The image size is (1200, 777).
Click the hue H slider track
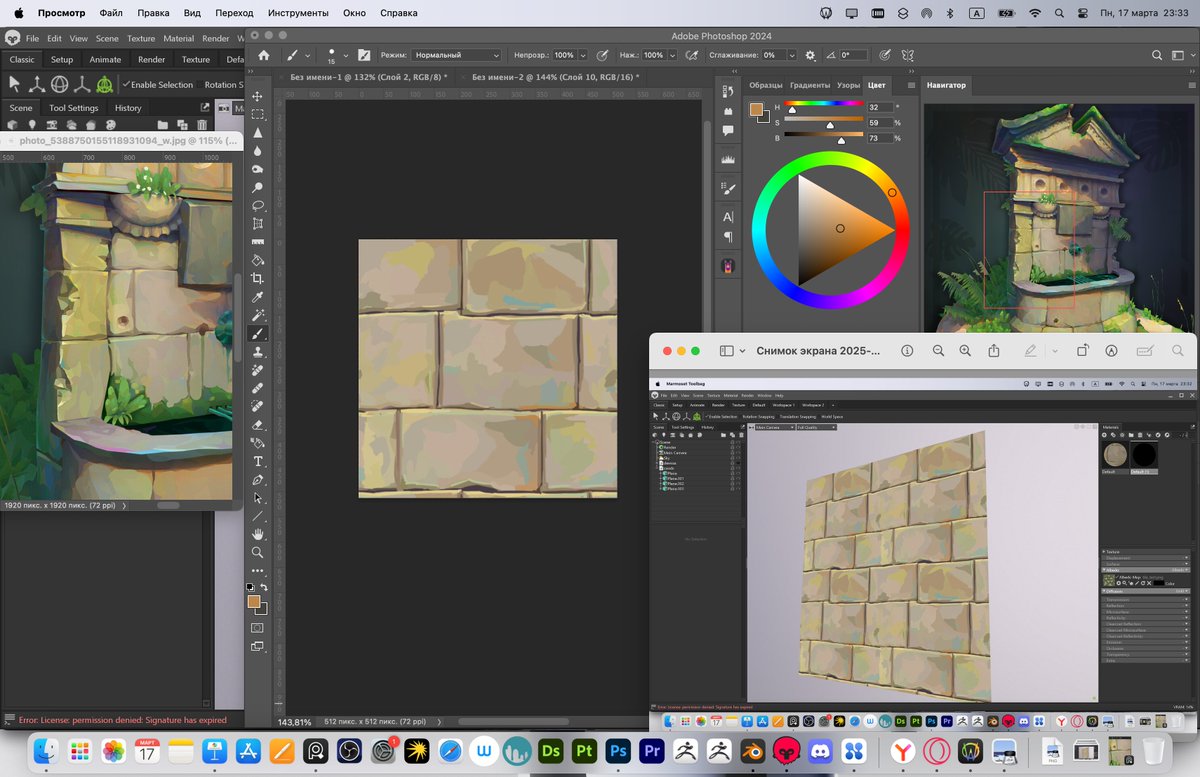823,105
